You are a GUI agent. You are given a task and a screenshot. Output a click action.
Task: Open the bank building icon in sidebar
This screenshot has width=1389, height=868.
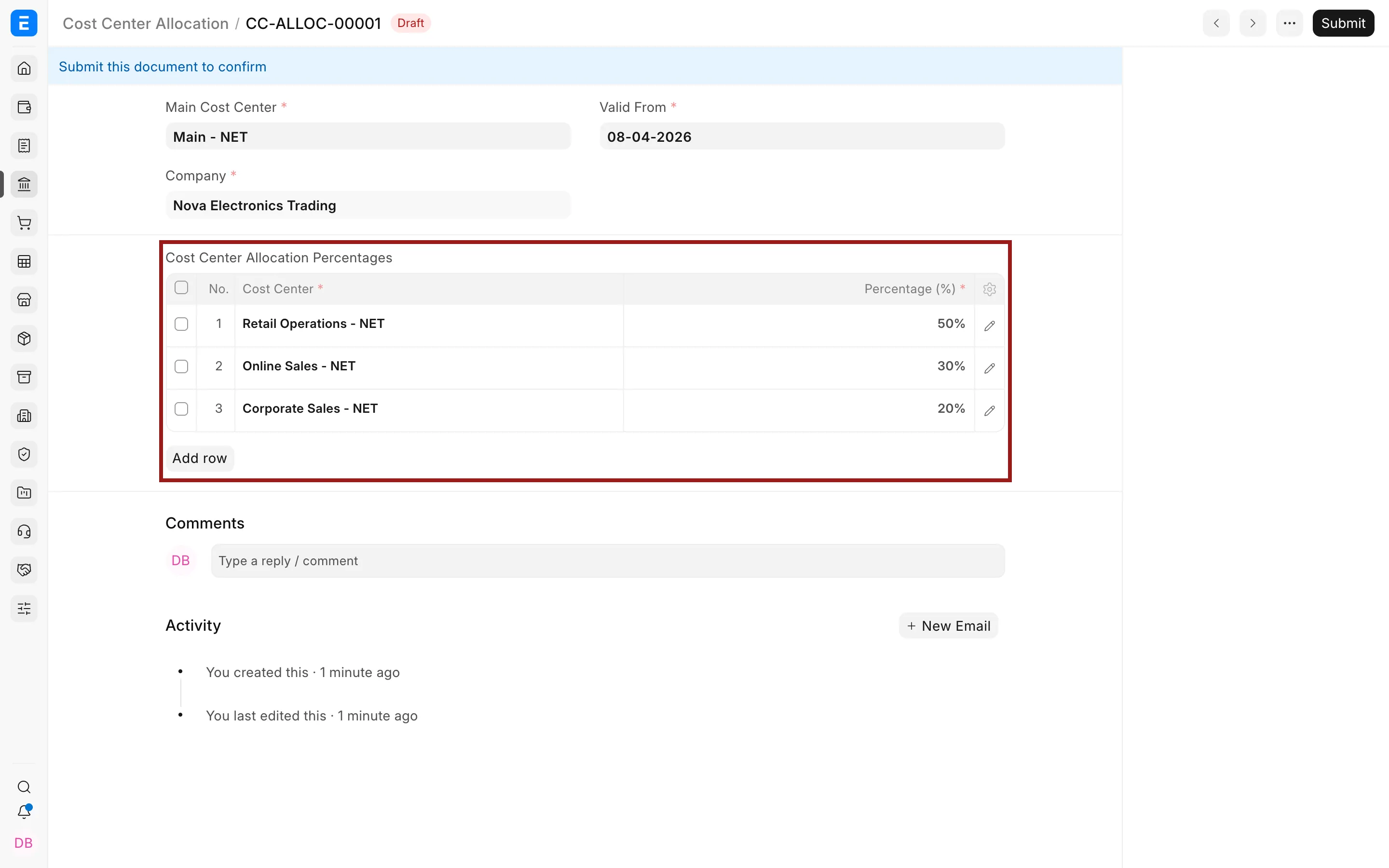point(24,184)
